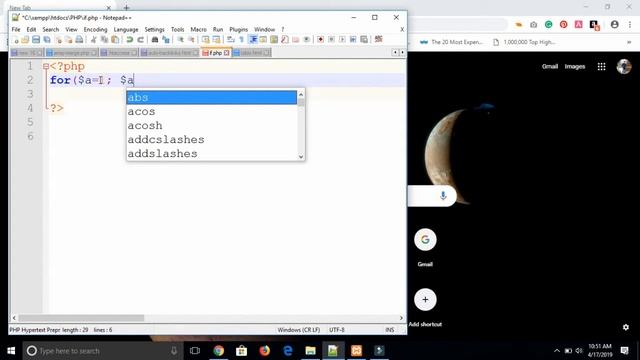This screenshot has height=360, width=640.
Task: Open the Encoding menu
Action: [95, 29]
